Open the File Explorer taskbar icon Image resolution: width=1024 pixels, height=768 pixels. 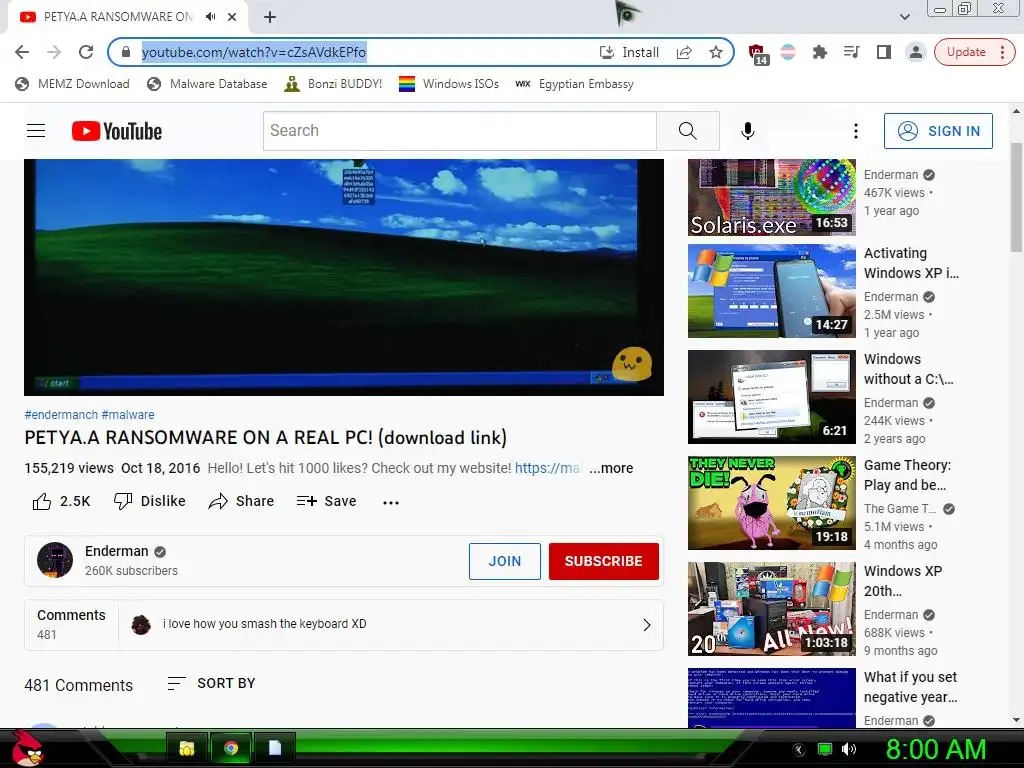click(187, 748)
